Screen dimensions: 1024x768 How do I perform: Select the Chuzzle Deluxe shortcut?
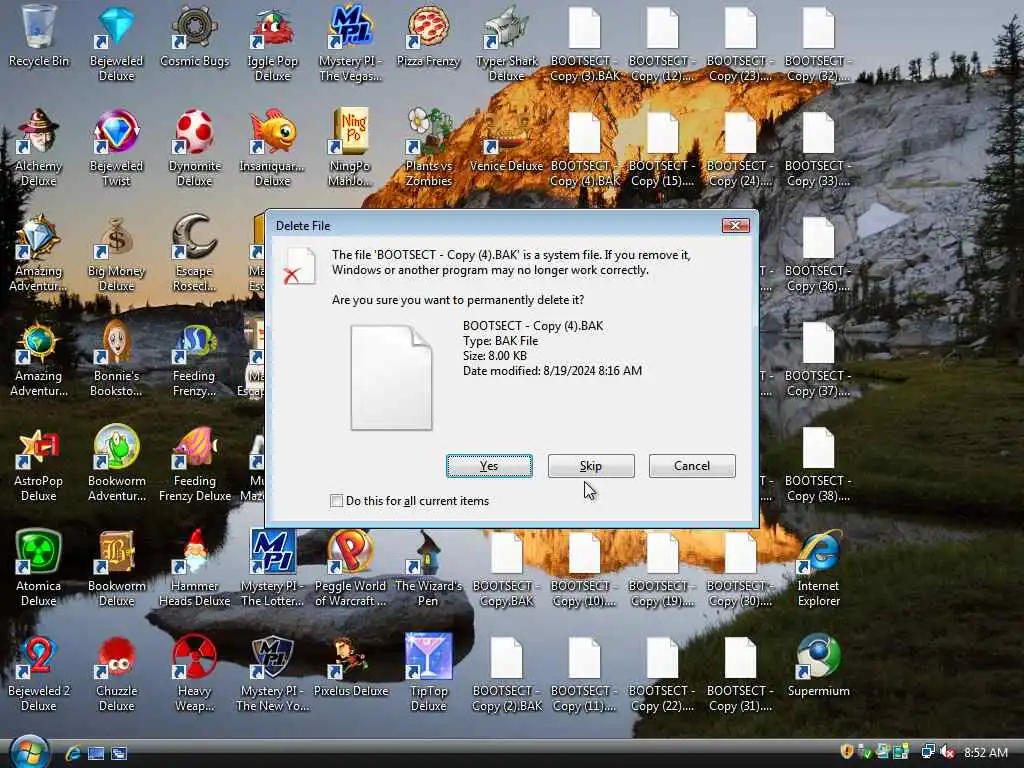click(x=116, y=673)
